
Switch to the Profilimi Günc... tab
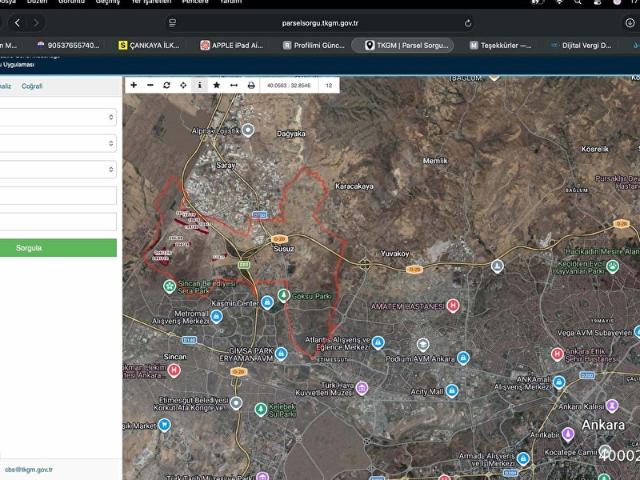[314, 45]
